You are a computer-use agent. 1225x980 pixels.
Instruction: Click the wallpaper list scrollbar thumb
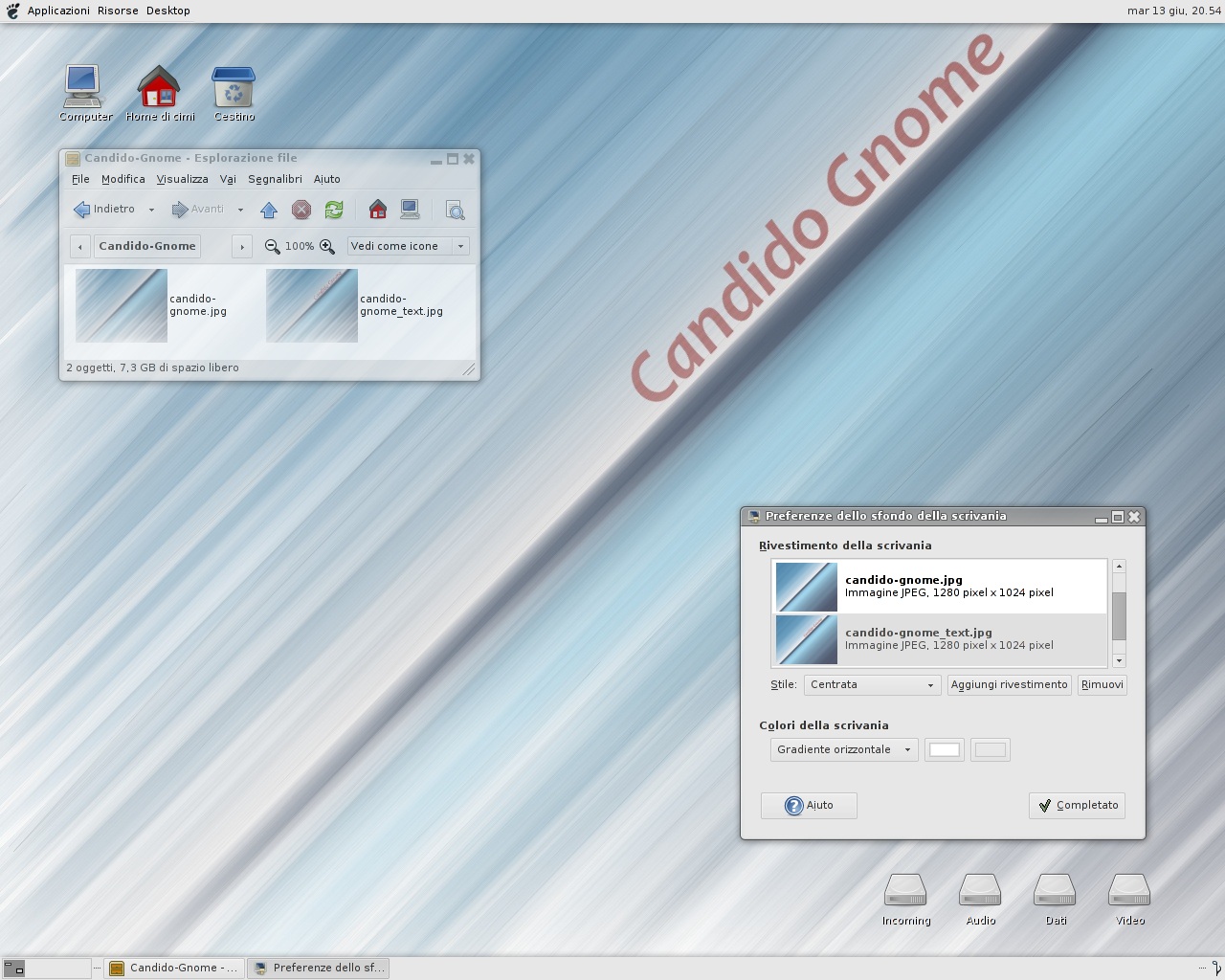pos(1119,615)
